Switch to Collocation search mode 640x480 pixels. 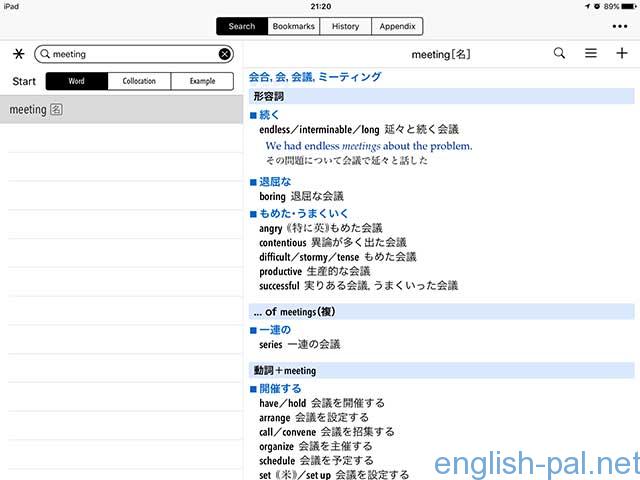pyautogui.click(x=139, y=82)
